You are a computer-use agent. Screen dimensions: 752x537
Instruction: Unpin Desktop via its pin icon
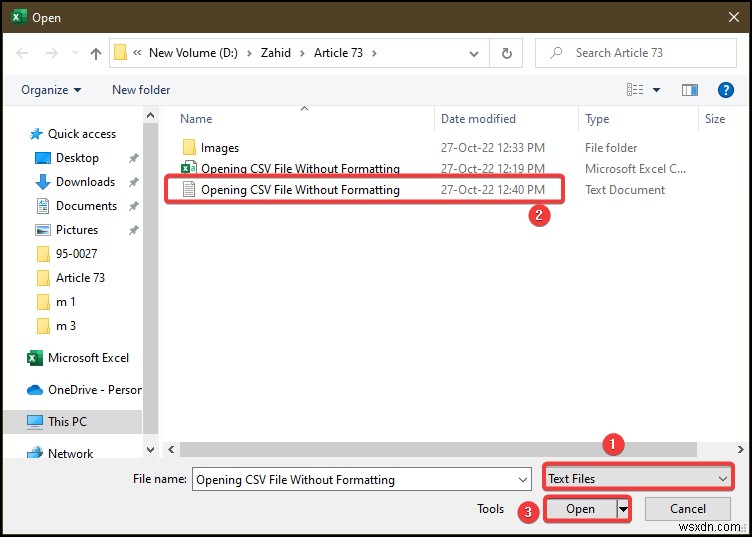pos(134,158)
